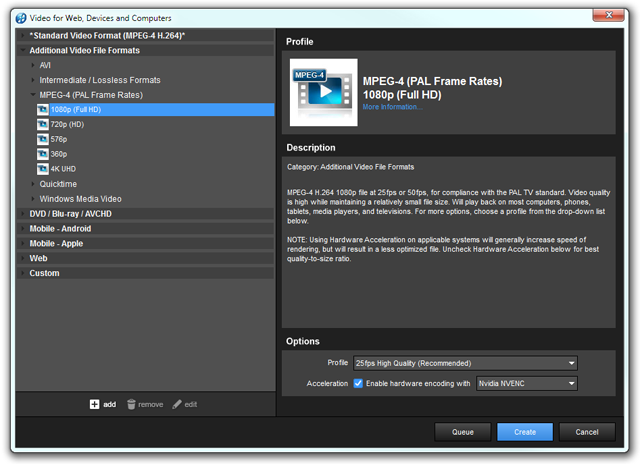Click the remove trash can icon
Image resolution: width=640 pixels, height=464 pixels.
pyautogui.click(x=131, y=404)
